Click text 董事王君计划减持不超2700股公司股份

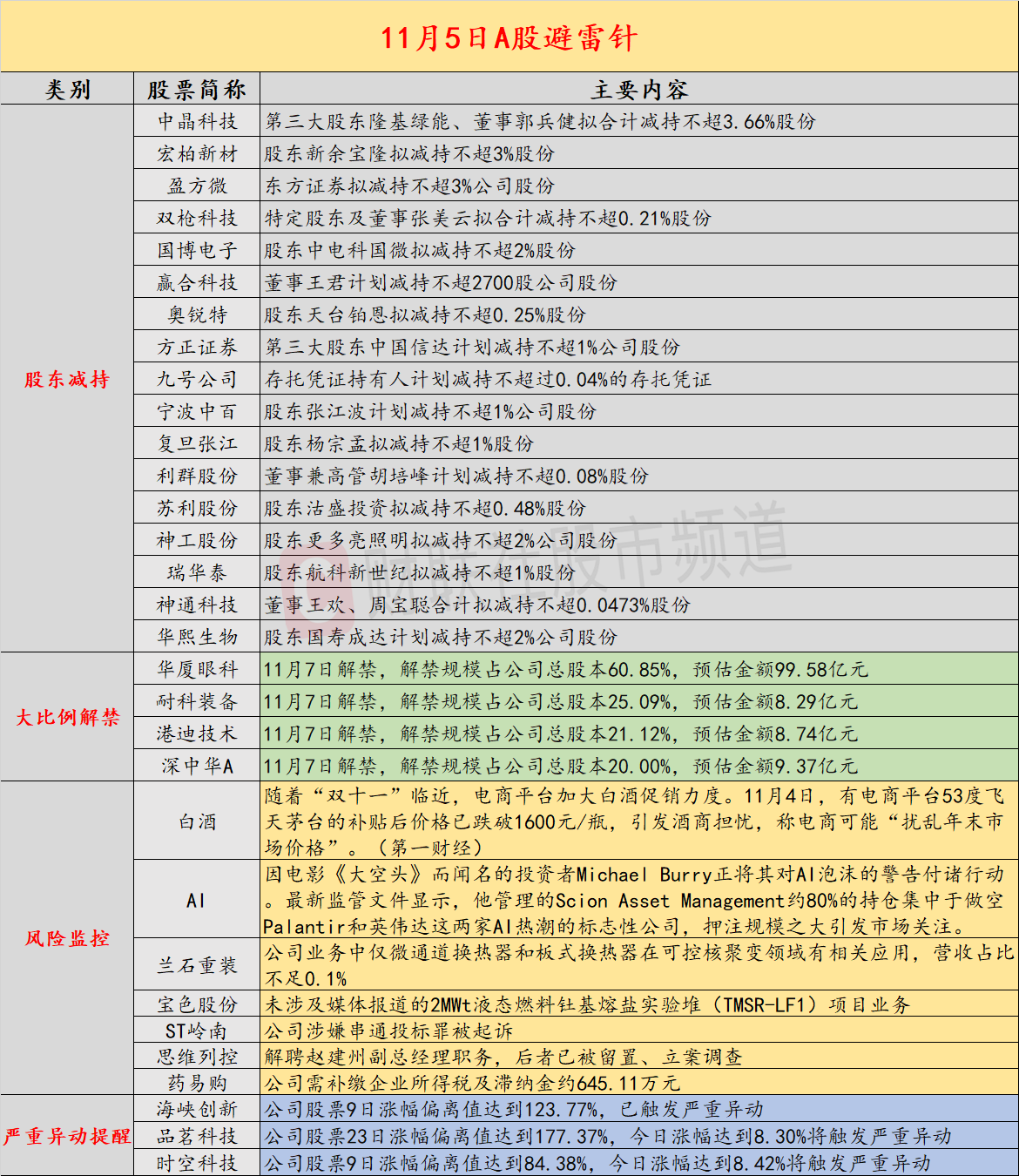[441, 282]
